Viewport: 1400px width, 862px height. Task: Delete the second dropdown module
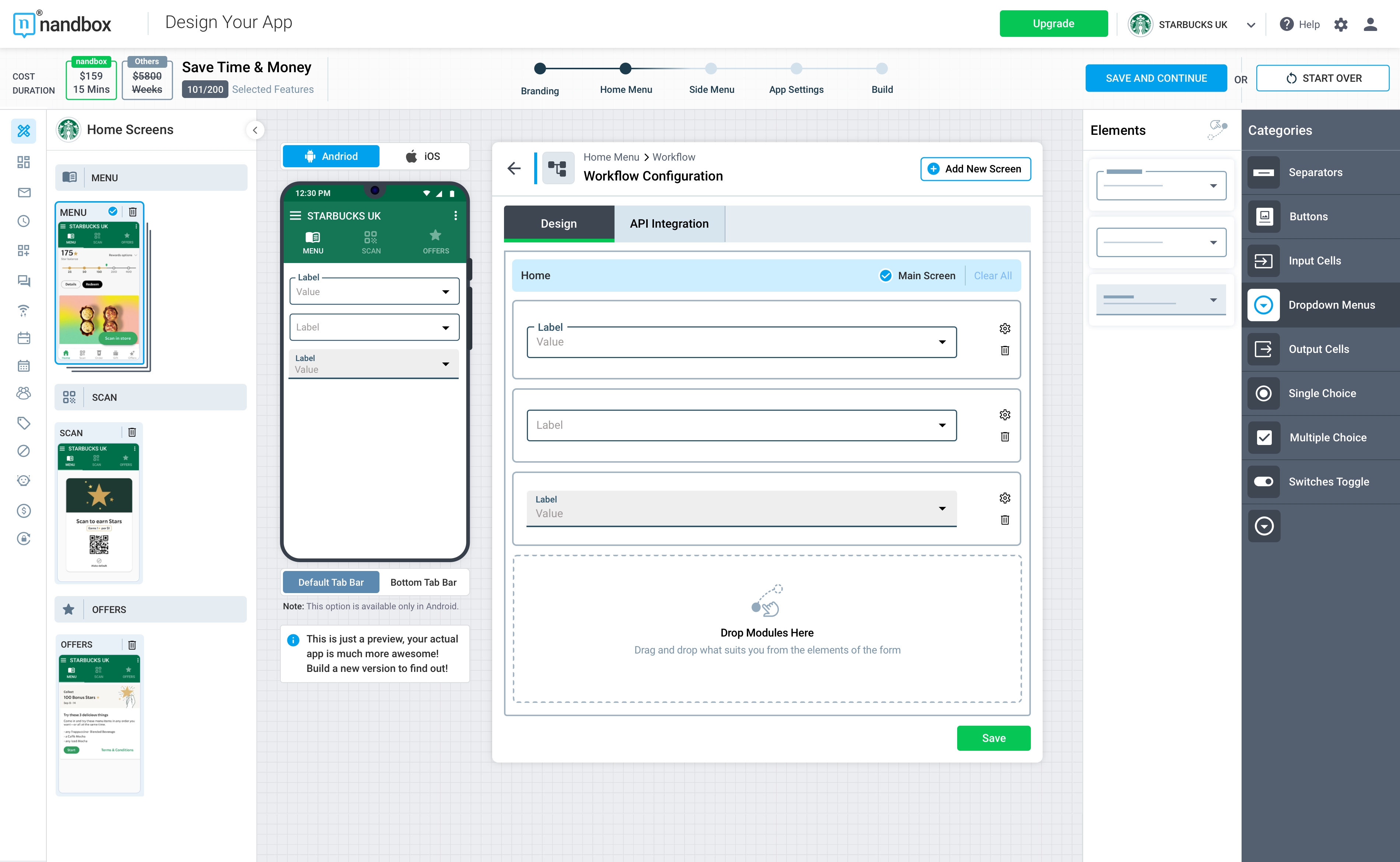coord(1005,437)
